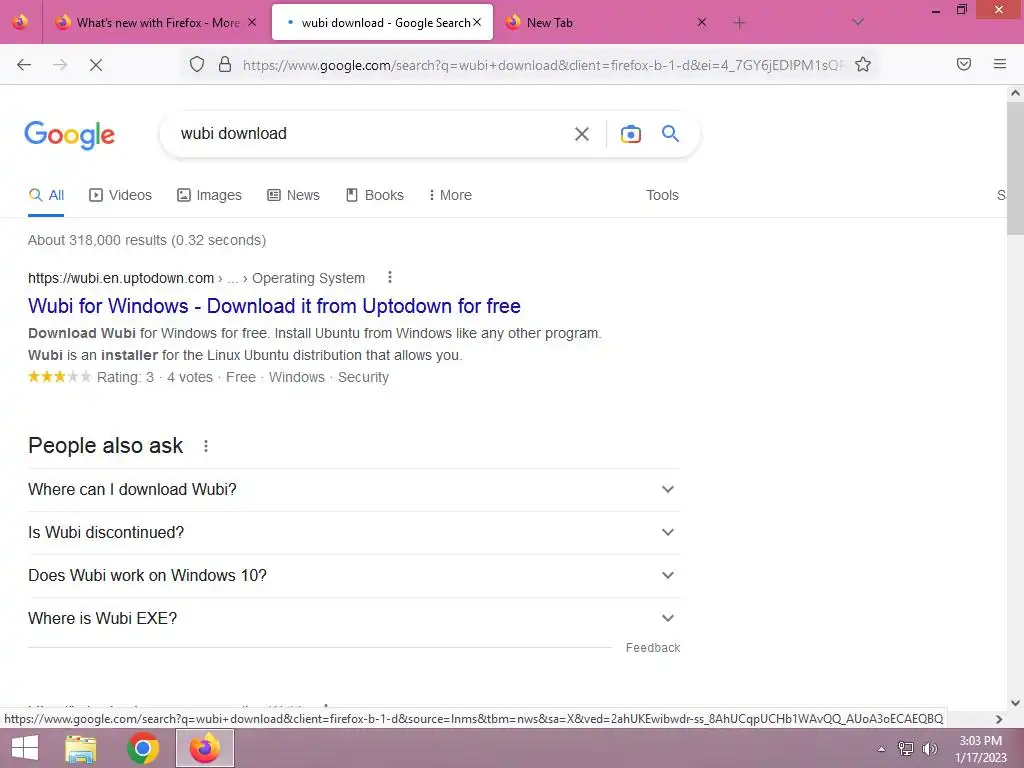Save page to Pocket
The height and width of the screenshot is (768, 1024).
pos(964,64)
